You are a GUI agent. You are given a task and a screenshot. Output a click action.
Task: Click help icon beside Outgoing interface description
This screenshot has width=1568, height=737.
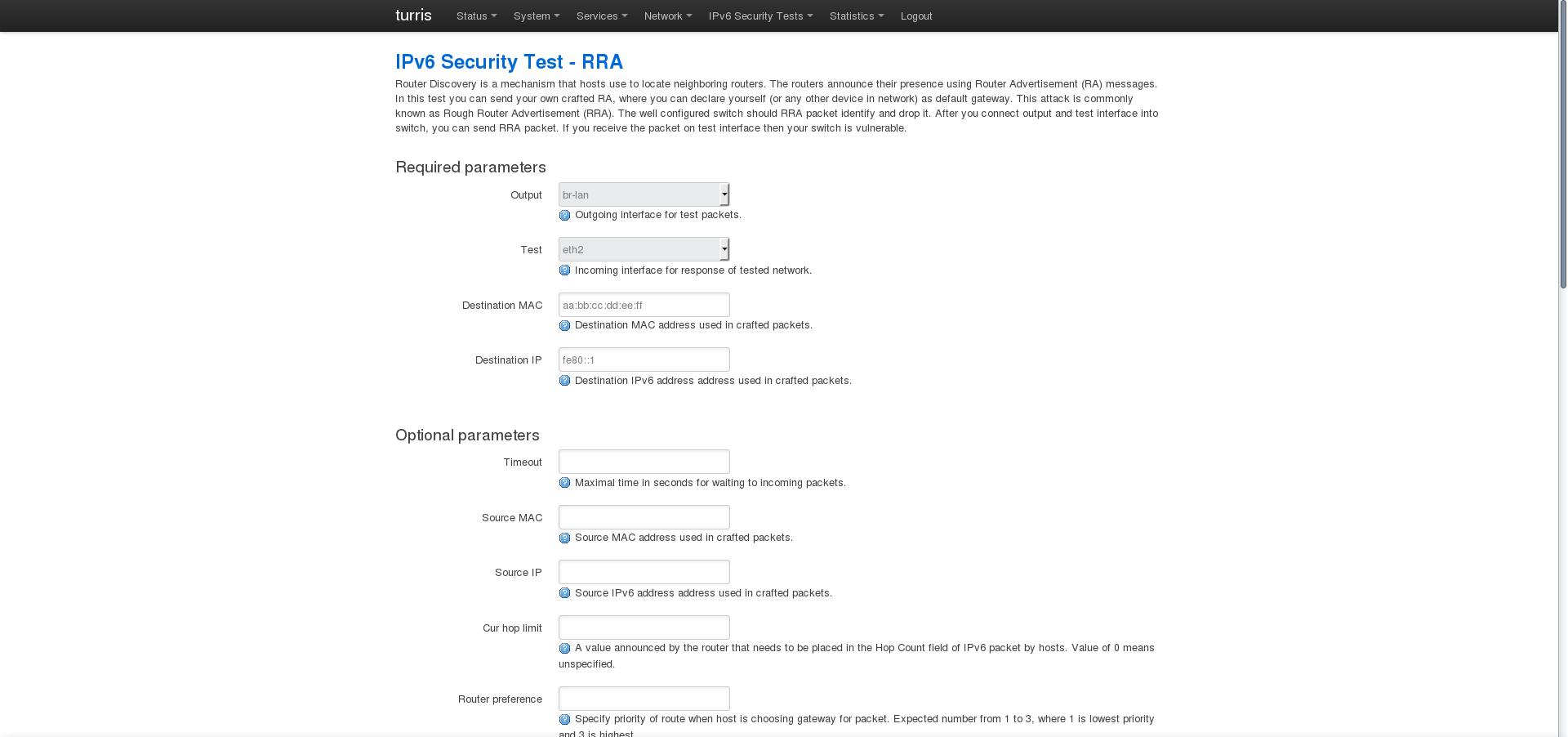[x=564, y=216]
